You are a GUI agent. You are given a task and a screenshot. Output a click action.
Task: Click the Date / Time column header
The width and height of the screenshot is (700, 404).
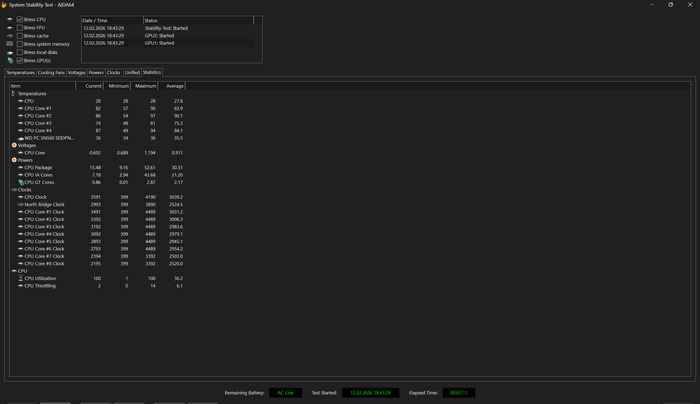(96, 20)
